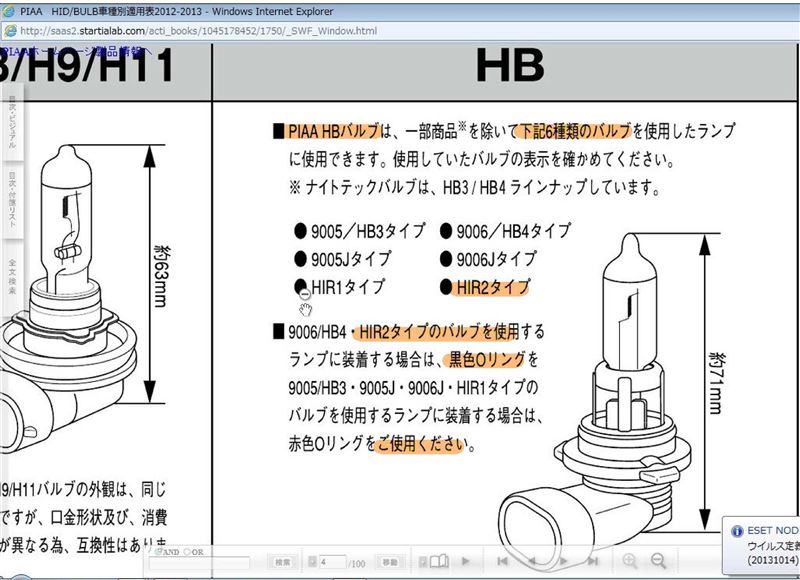Viewport: 800px width, 580px height.
Task: Click the highlighted '黒色Oリング' text
Action: 487,360
